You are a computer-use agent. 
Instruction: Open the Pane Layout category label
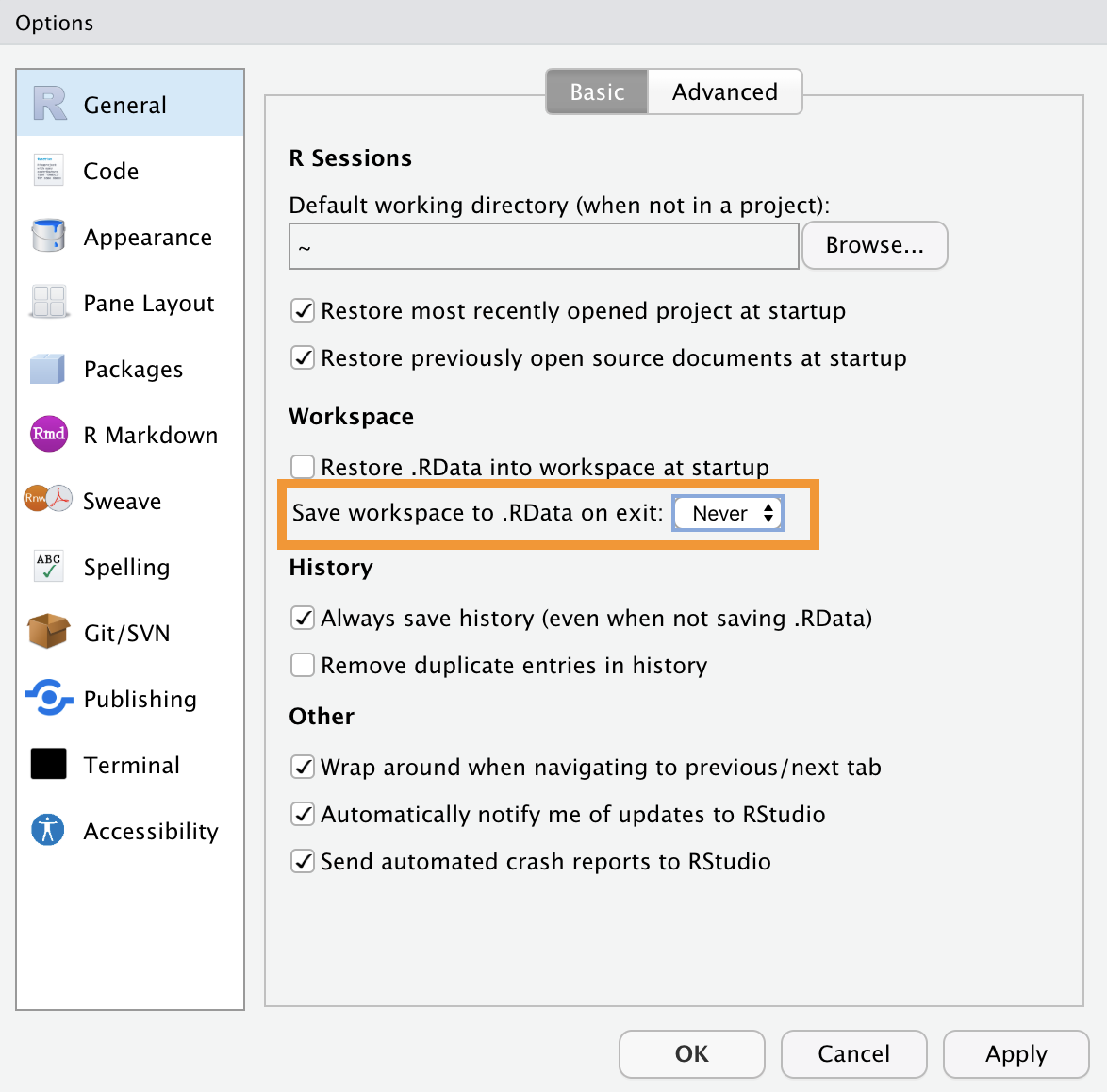(x=149, y=303)
